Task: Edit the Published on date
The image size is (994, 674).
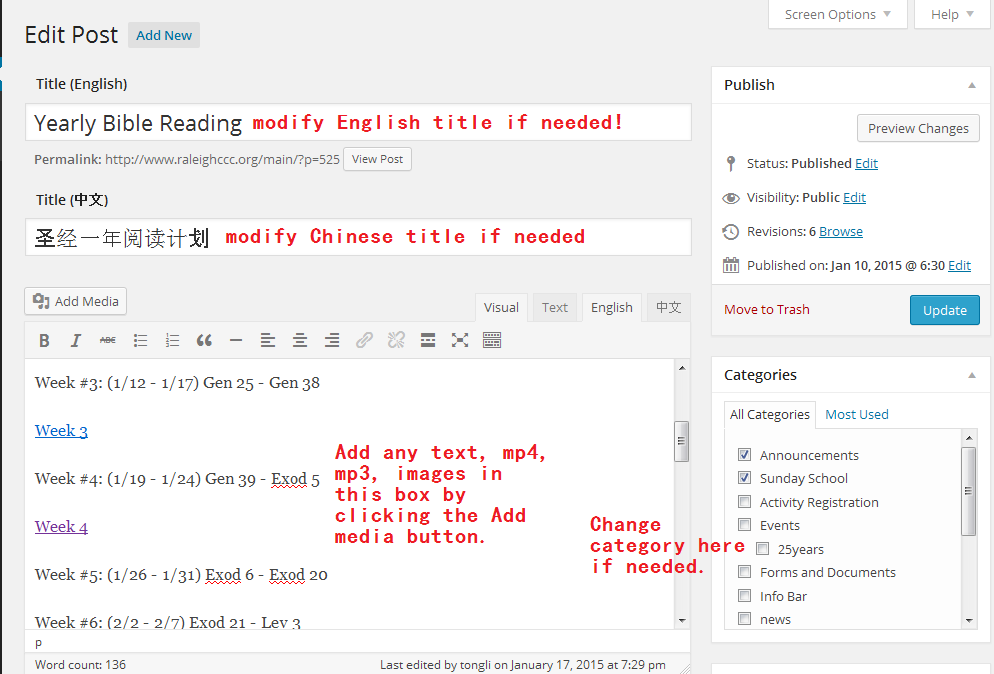Action: click(x=959, y=266)
